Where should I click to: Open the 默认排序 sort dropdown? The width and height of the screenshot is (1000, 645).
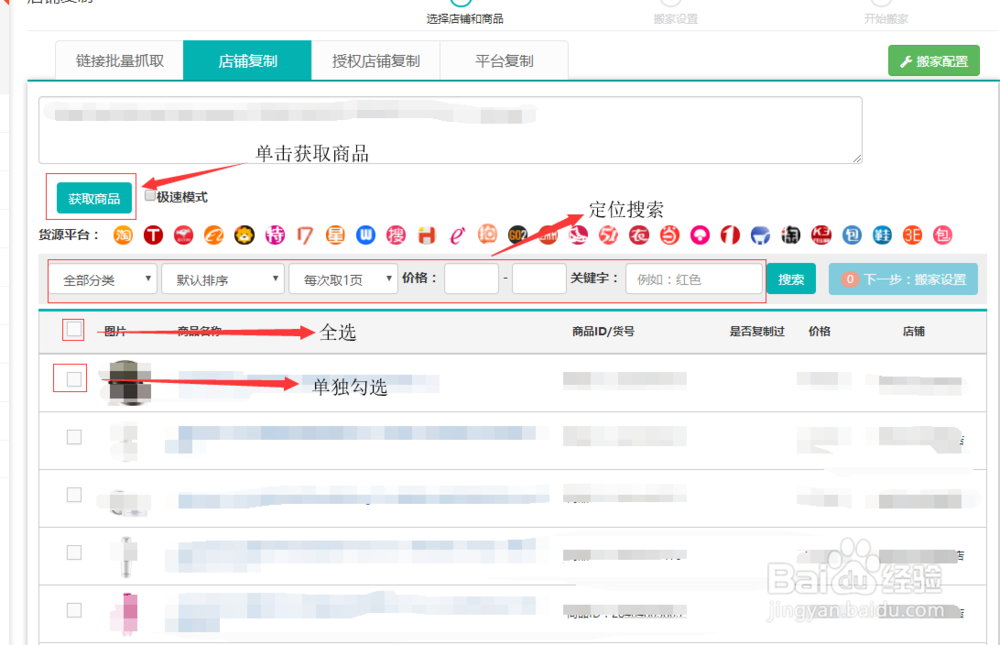click(x=223, y=279)
